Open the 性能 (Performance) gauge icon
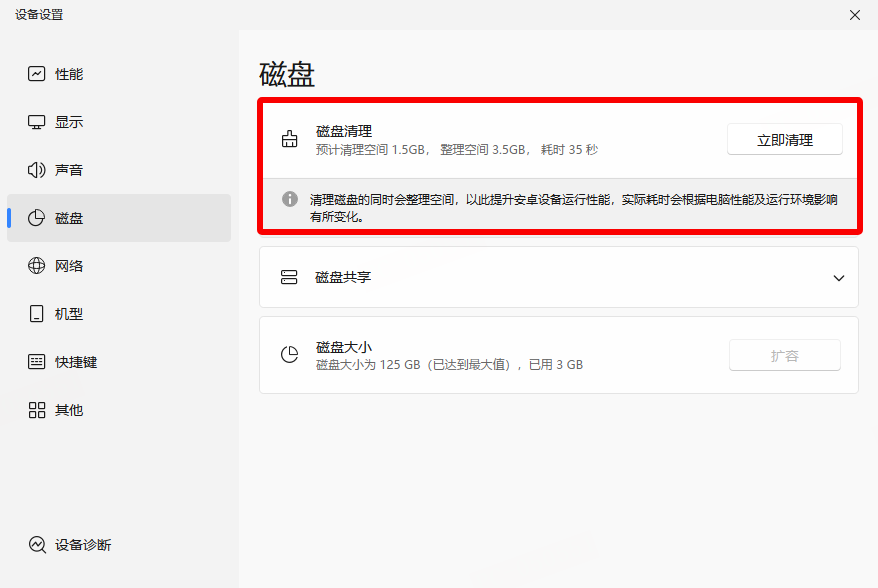Viewport: 878px width, 588px height. [37, 74]
